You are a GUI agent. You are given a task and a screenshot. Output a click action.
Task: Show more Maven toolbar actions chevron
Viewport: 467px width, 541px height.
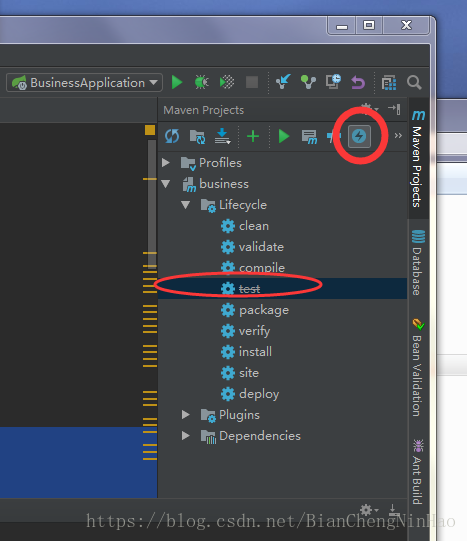coord(398,136)
